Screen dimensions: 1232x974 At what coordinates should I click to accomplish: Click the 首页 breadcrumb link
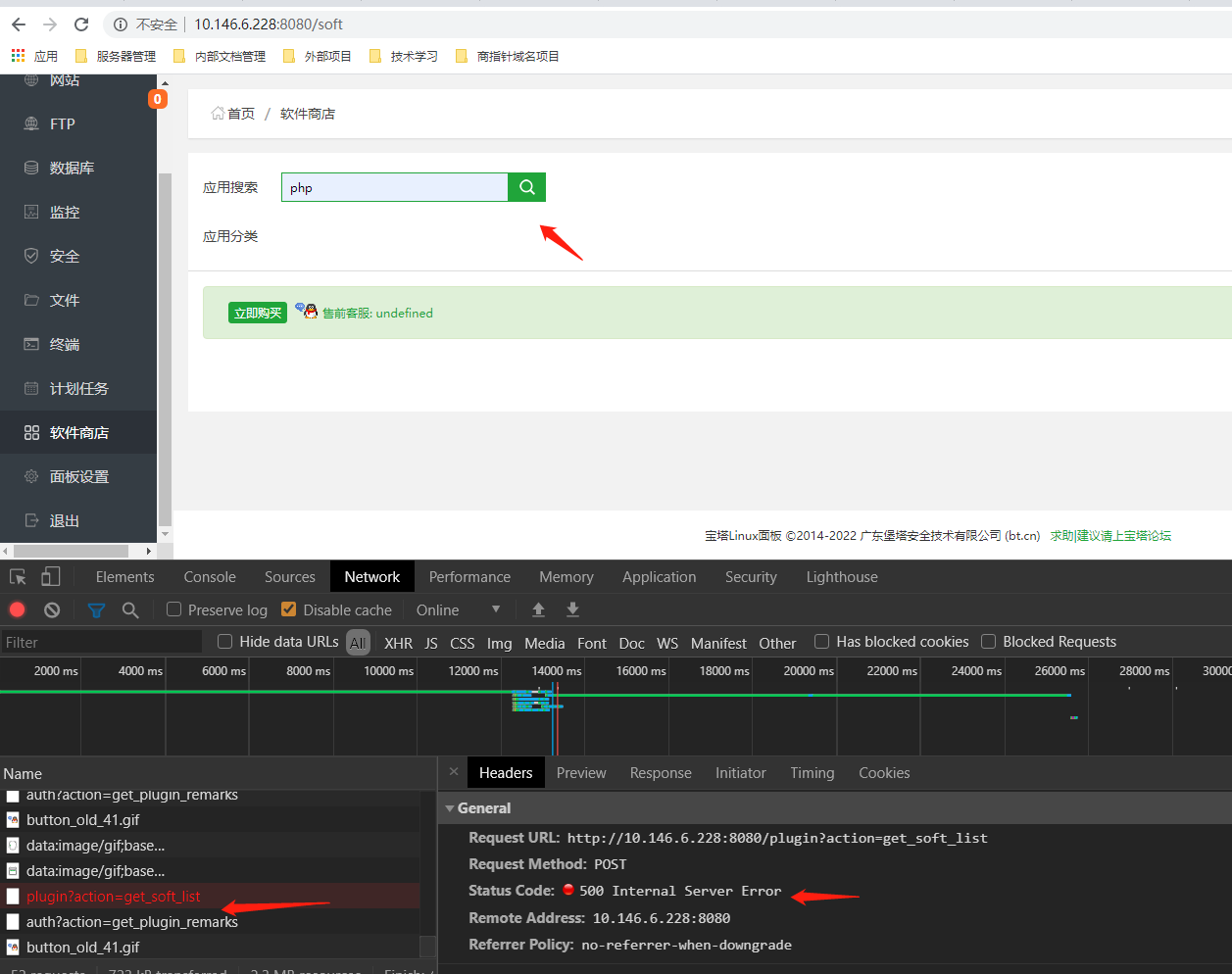pyautogui.click(x=241, y=114)
